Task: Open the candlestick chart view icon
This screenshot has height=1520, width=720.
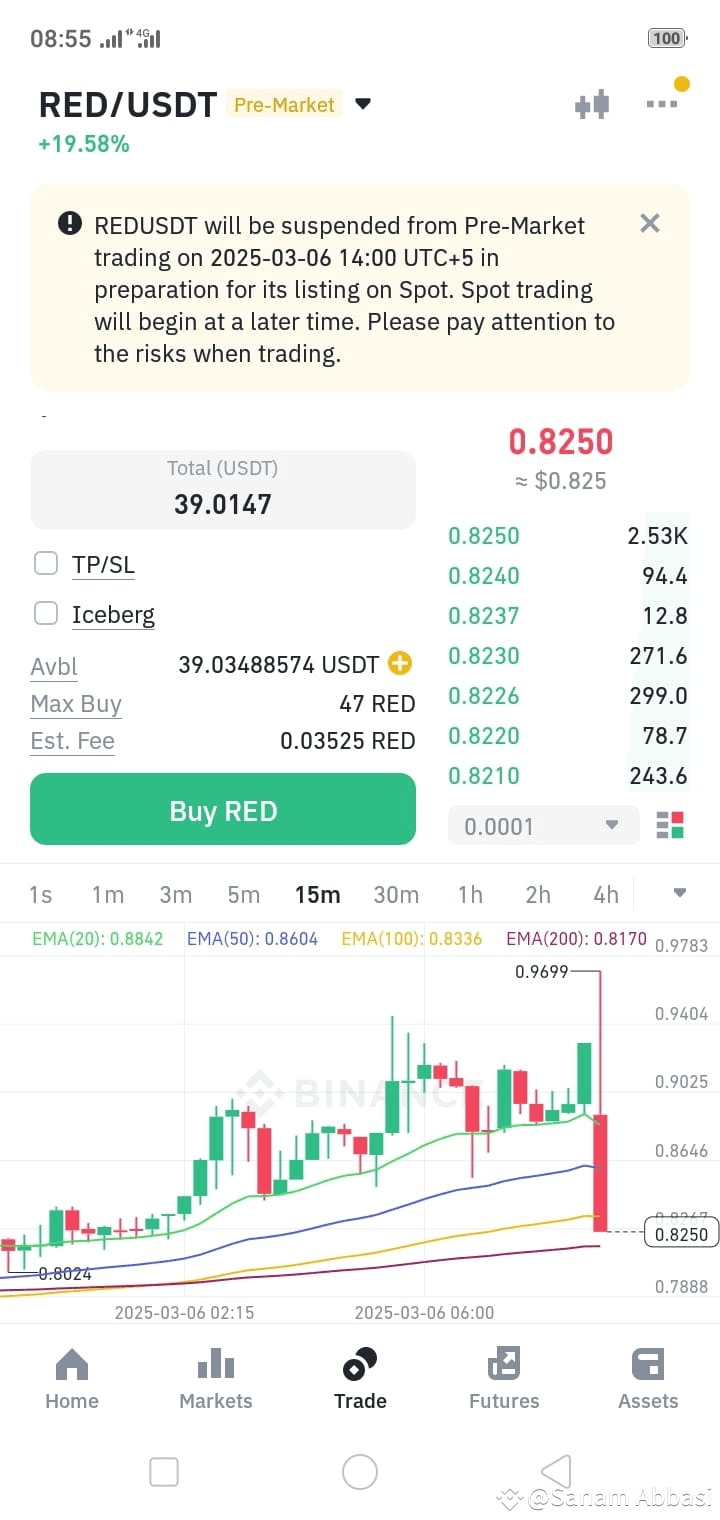Action: pyautogui.click(x=592, y=104)
